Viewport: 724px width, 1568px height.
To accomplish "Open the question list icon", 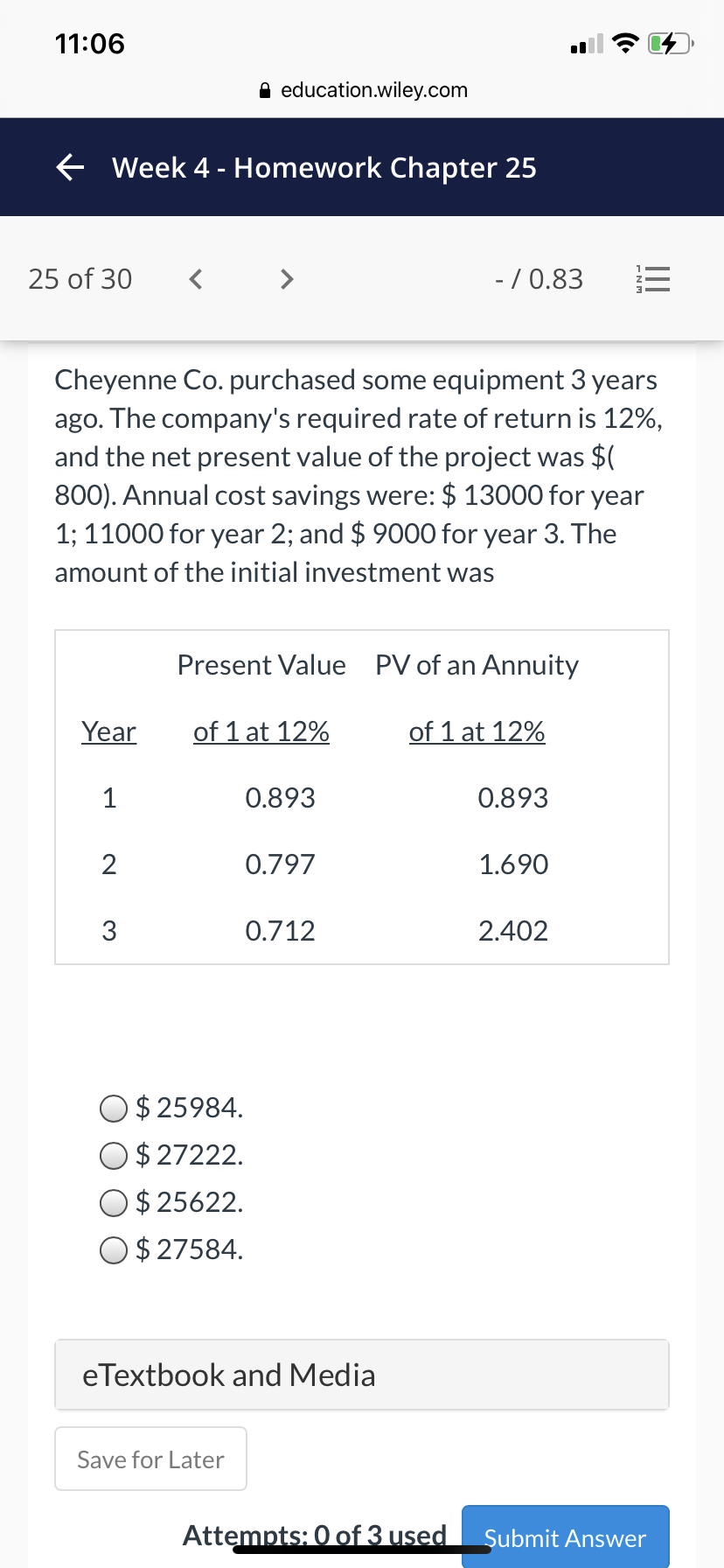I will point(651,280).
